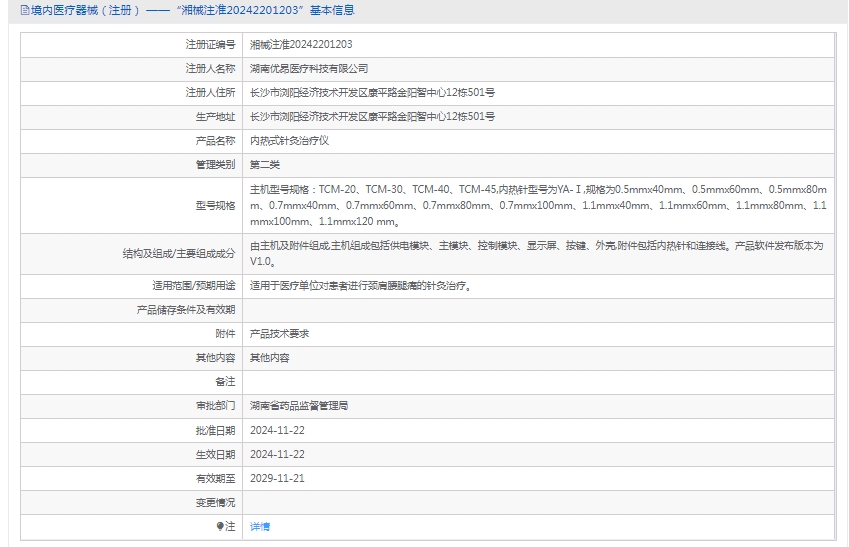This screenshot has width=849, height=547.
Task: Select product name 内热式针灸治疗仪
Action: click(x=289, y=141)
